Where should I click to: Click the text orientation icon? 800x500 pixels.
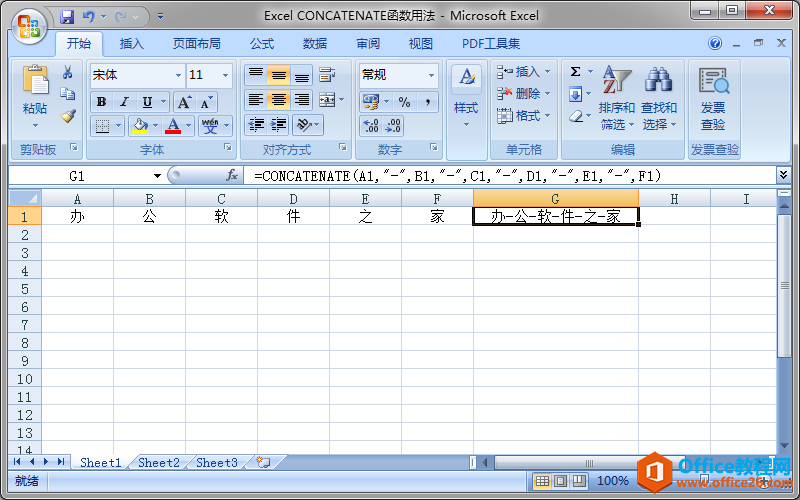click(x=304, y=125)
